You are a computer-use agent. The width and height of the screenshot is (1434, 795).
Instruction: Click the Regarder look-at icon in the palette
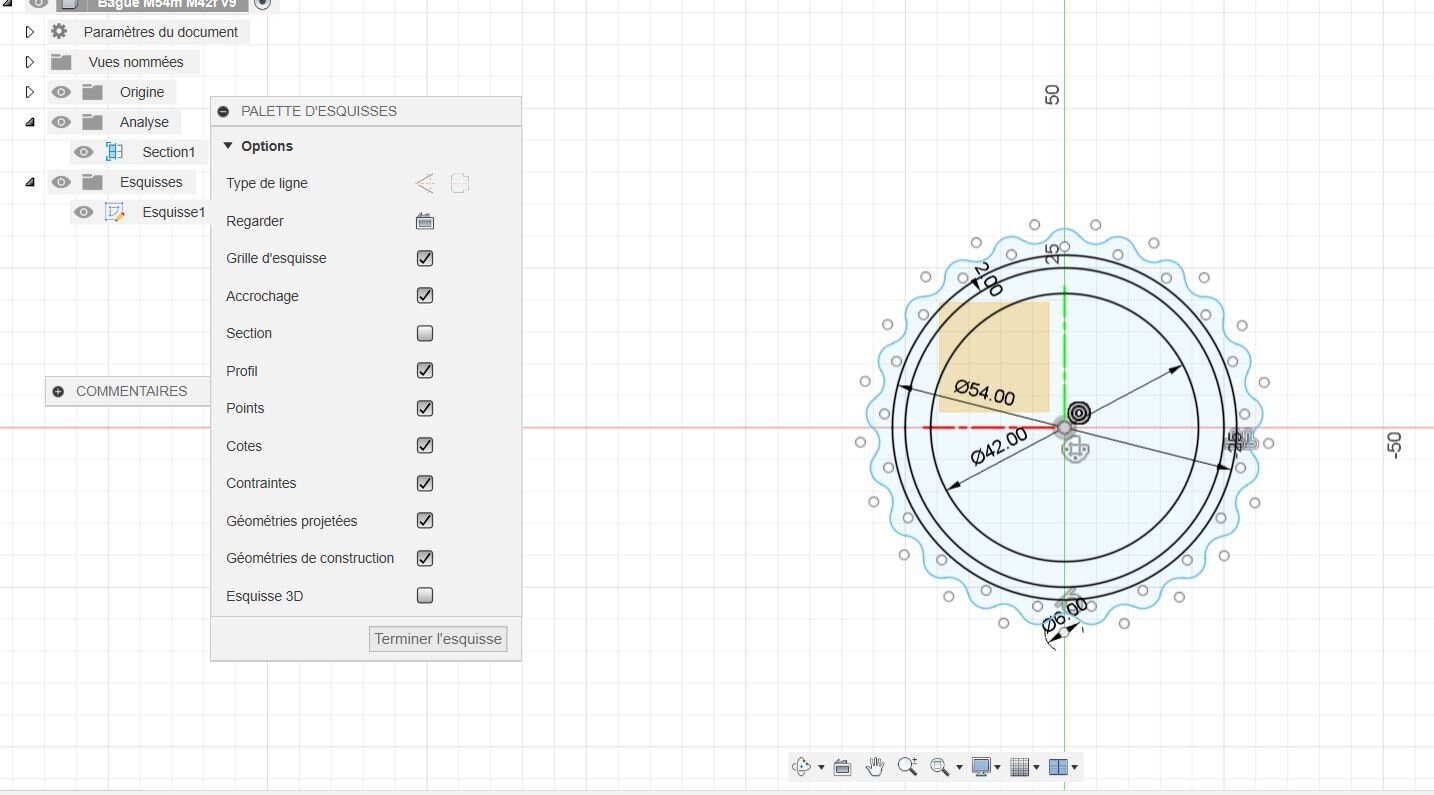pyautogui.click(x=425, y=221)
